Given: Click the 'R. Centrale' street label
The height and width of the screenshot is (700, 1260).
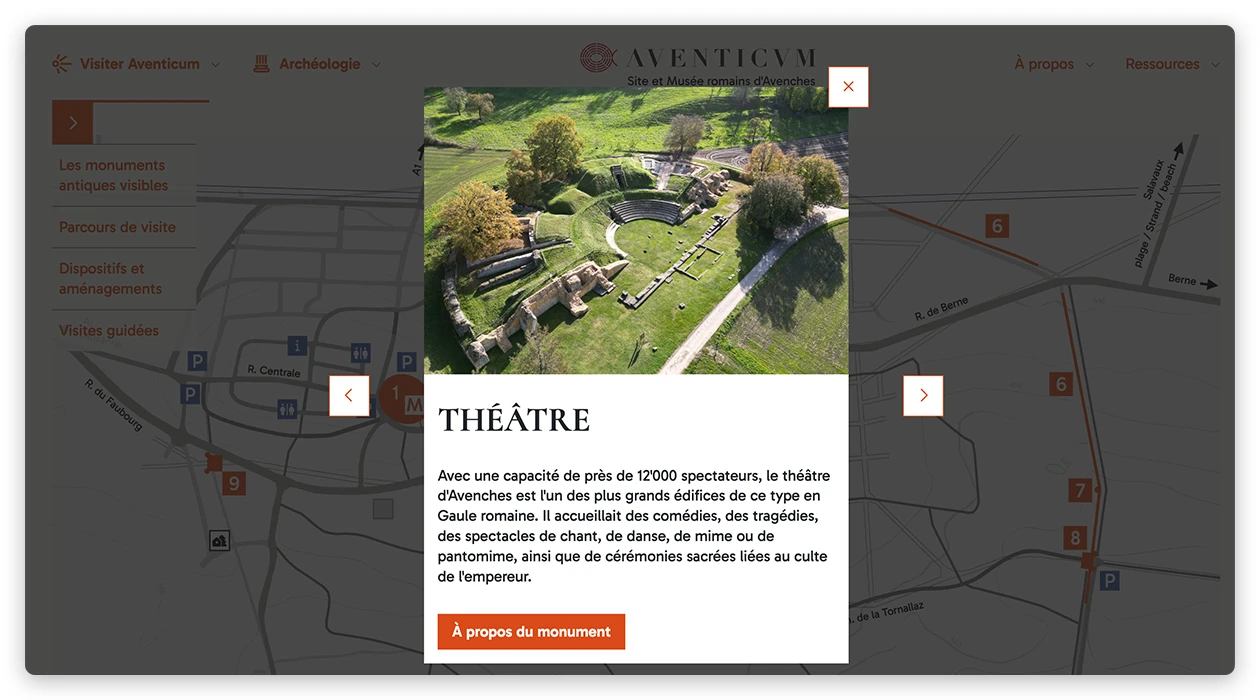Looking at the screenshot, I should coord(274,371).
